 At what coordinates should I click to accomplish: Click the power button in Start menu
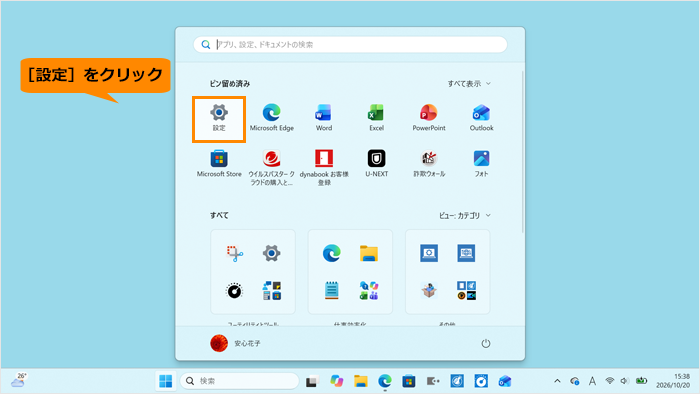pyautogui.click(x=486, y=343)
